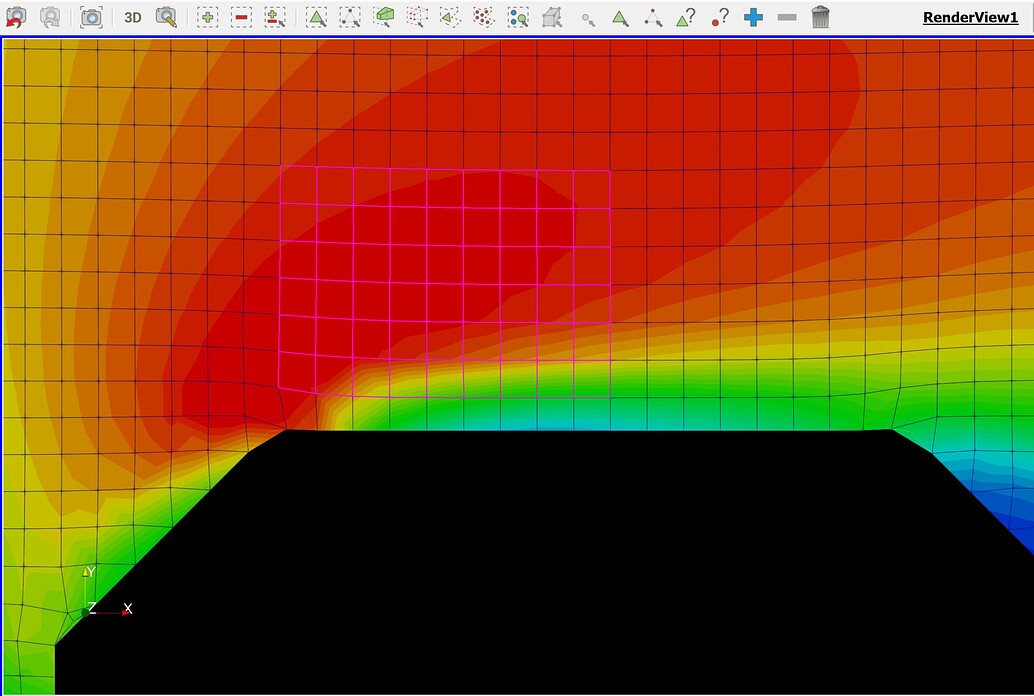Select points on the surface
The image size is (1034, 696).
(350, 16)
